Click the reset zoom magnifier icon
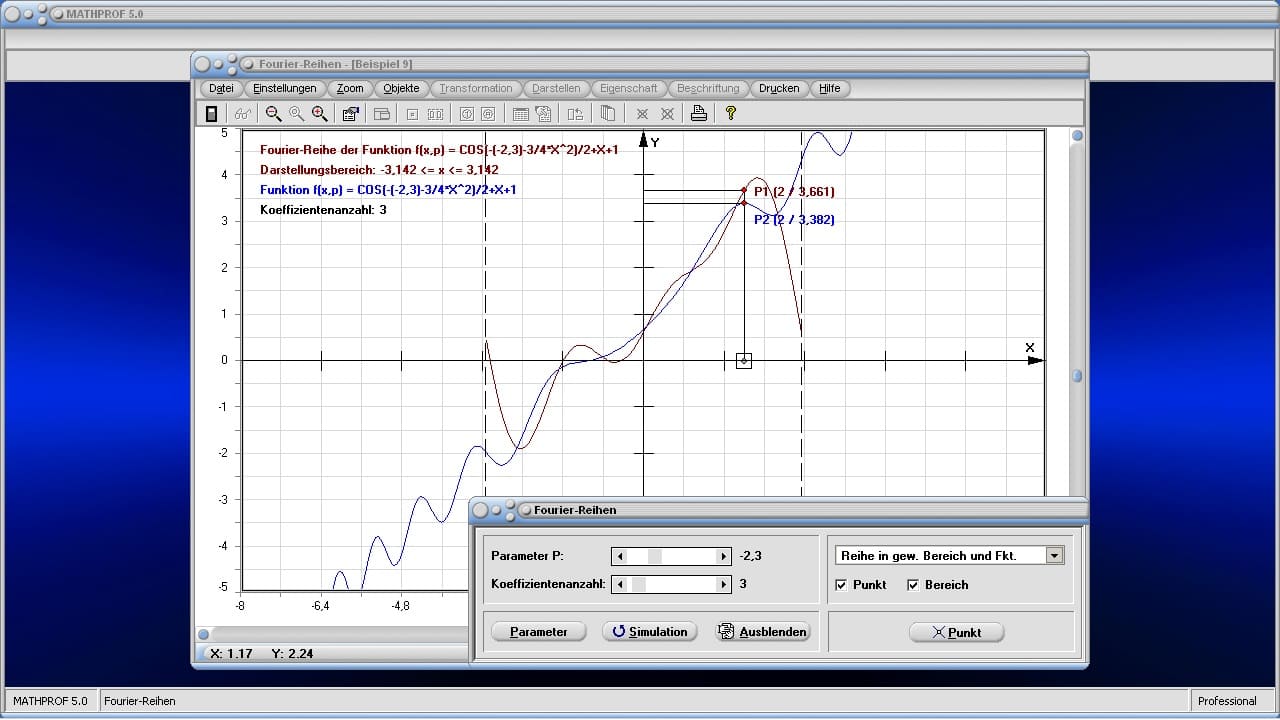Screen dimensions: 1280x720 coord(296,114)
